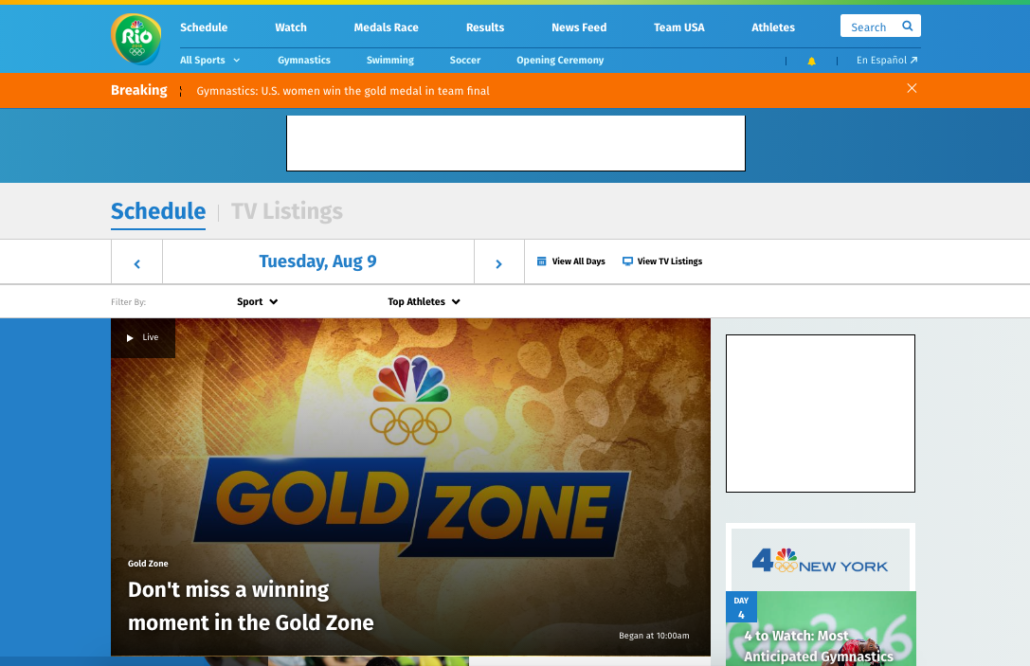Go to previous day arrow
The width and height of the screenshot is (1030, 666).
click(x=137, y=263)
